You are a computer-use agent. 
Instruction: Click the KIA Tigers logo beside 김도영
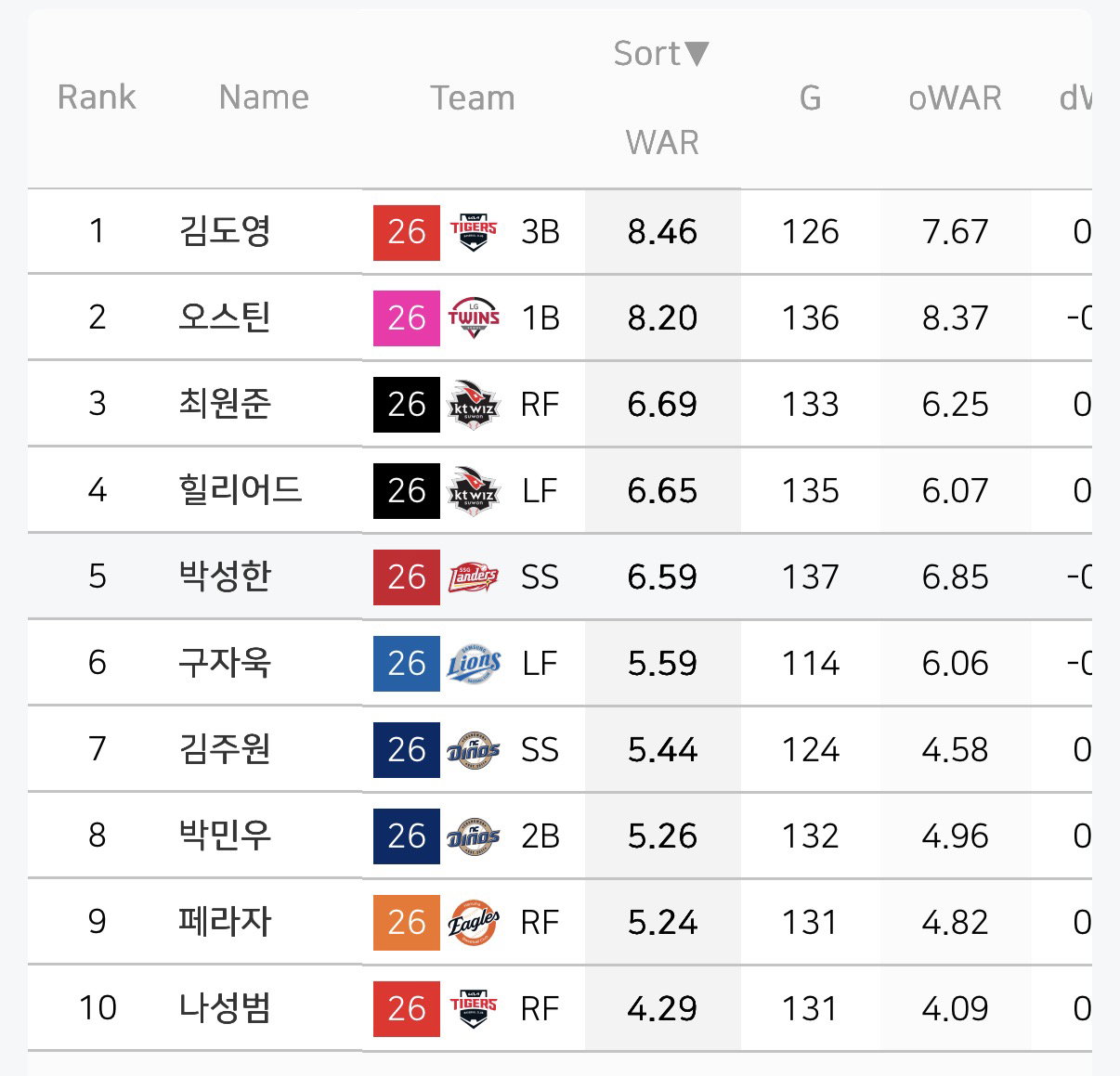[x=474, y=232]
